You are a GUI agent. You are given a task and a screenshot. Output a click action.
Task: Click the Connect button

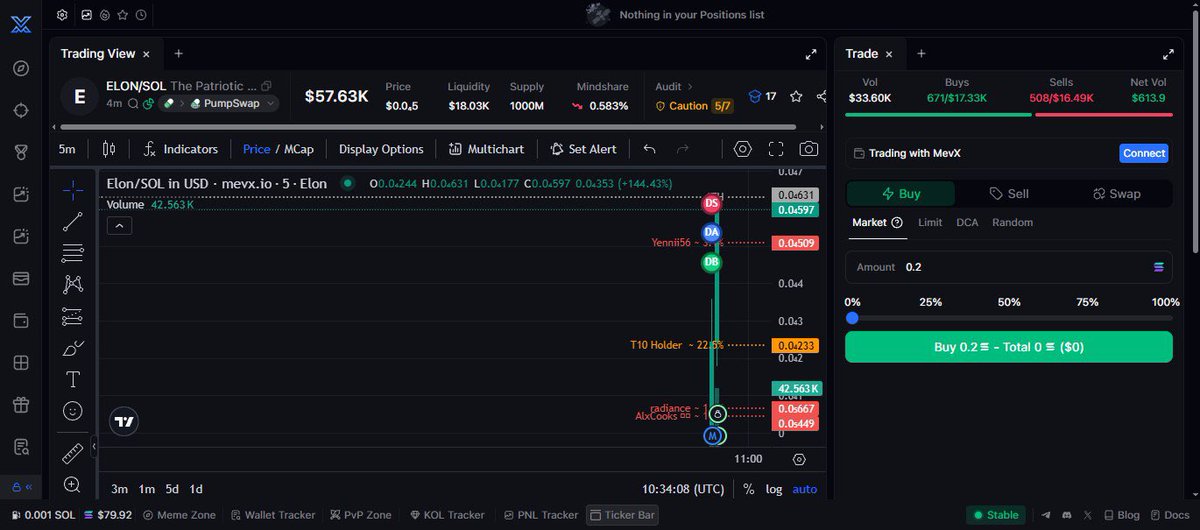click(1144, 153)
